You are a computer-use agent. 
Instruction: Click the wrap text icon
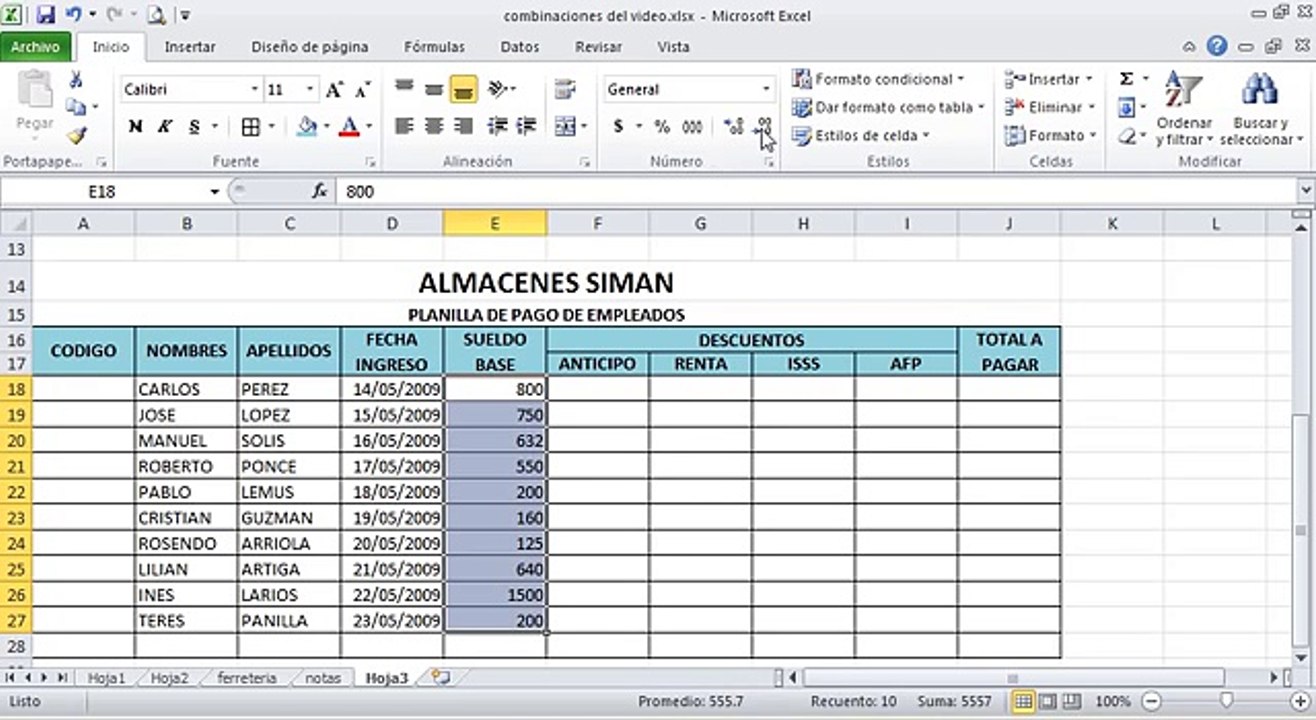565,89
